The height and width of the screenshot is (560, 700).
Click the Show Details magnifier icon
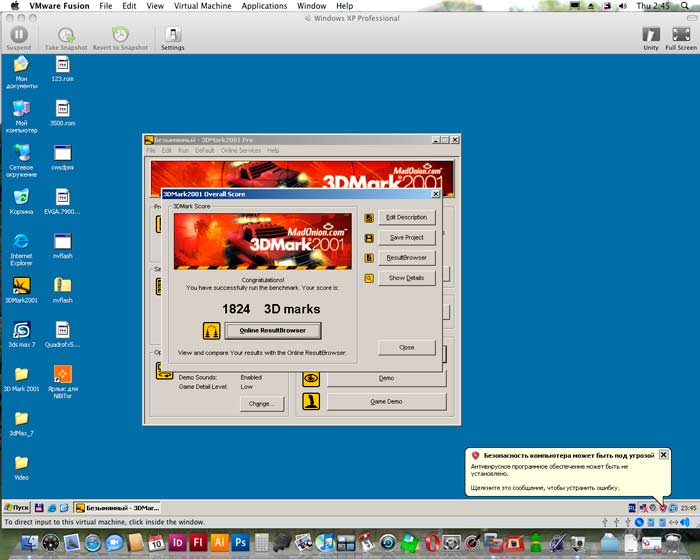click(x=369, y=278)
